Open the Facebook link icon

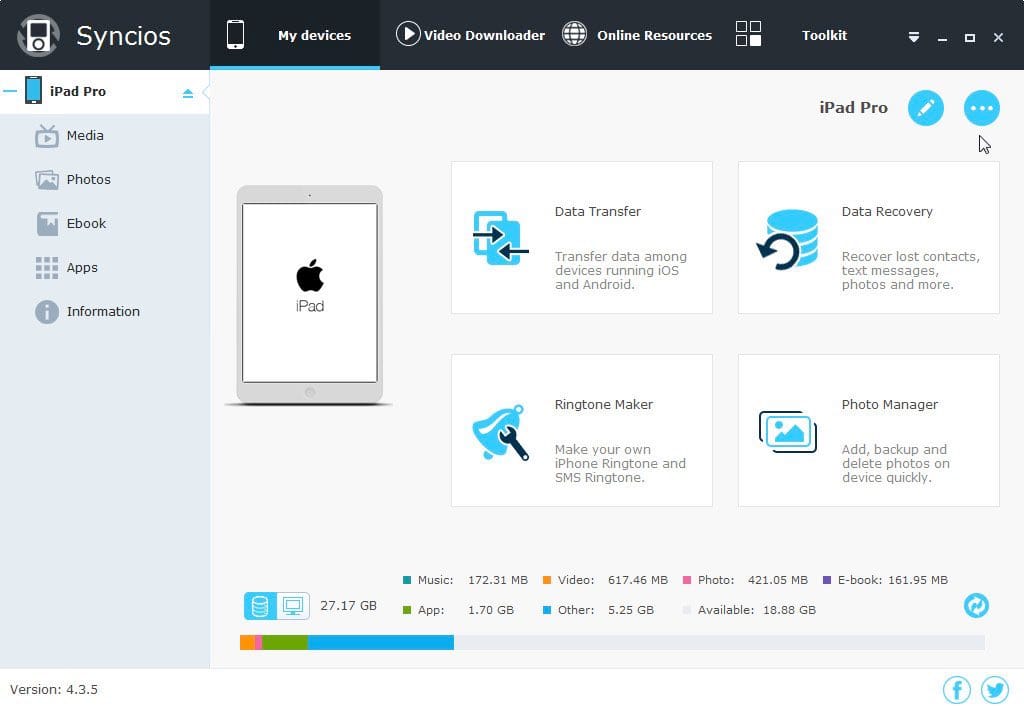(957, 690)
